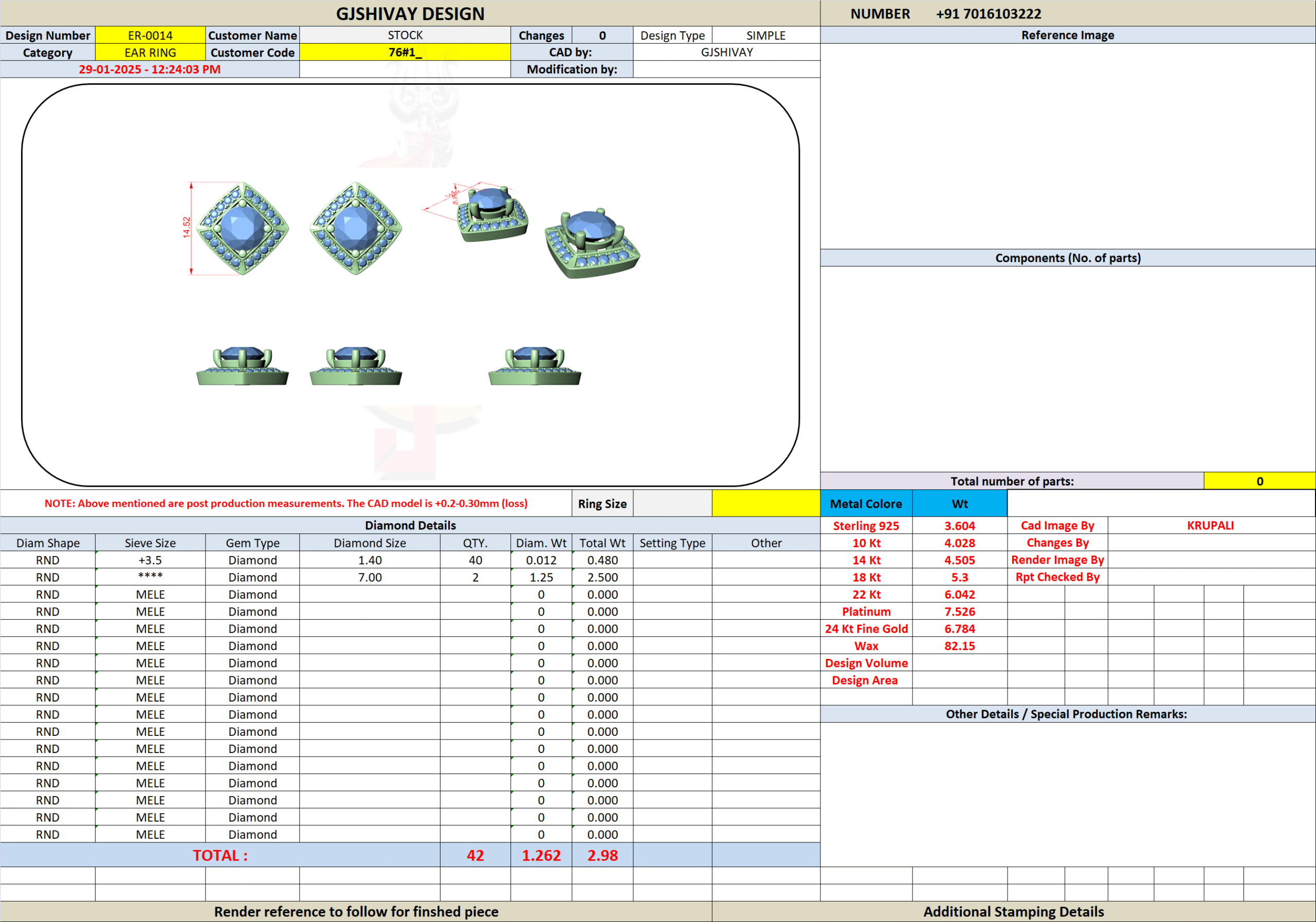1316x922 pixels.
Task: Select the leftmost side-view earring render
Action: pyautogui.click(x=242, y=366)
